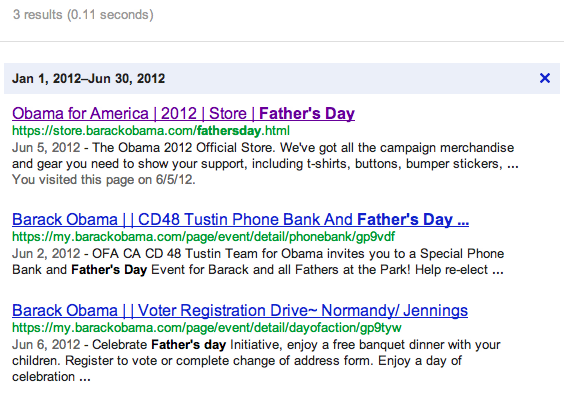
Task: Click the 'Register to vote or complete change' snippet line
Action: click(237, 361)
